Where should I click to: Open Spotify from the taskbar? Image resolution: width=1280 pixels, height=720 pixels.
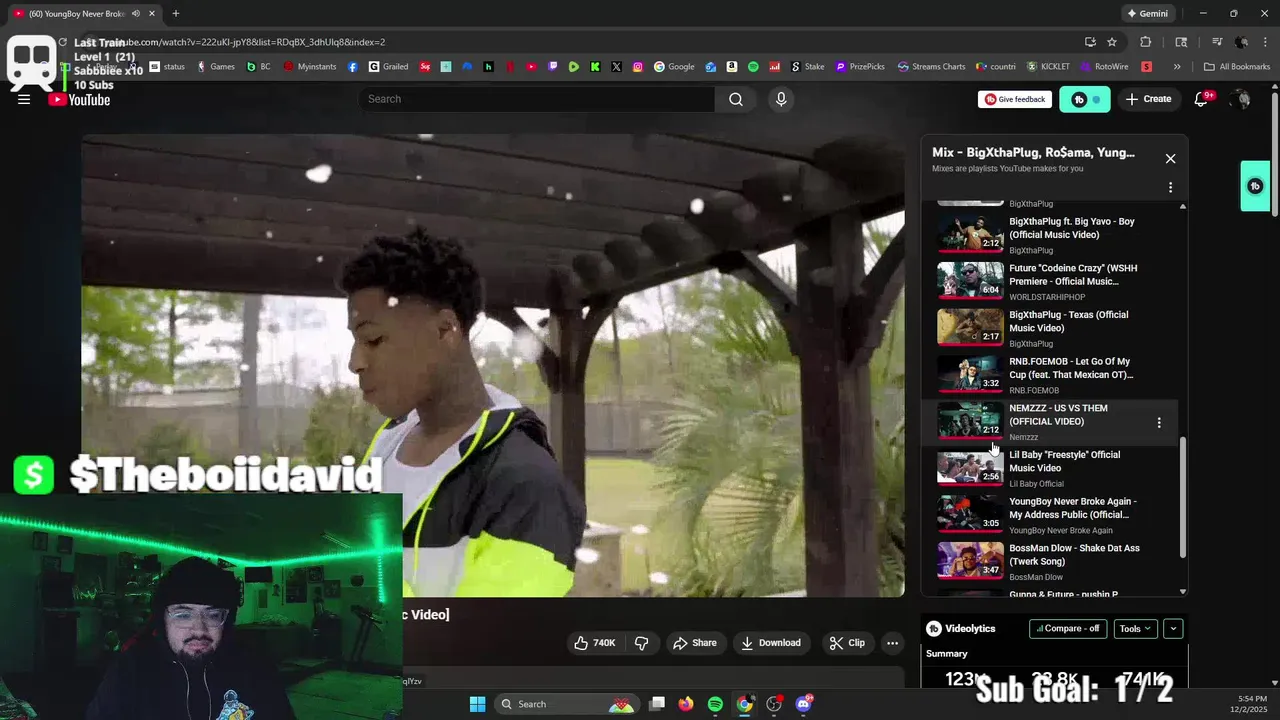point(715,704)
